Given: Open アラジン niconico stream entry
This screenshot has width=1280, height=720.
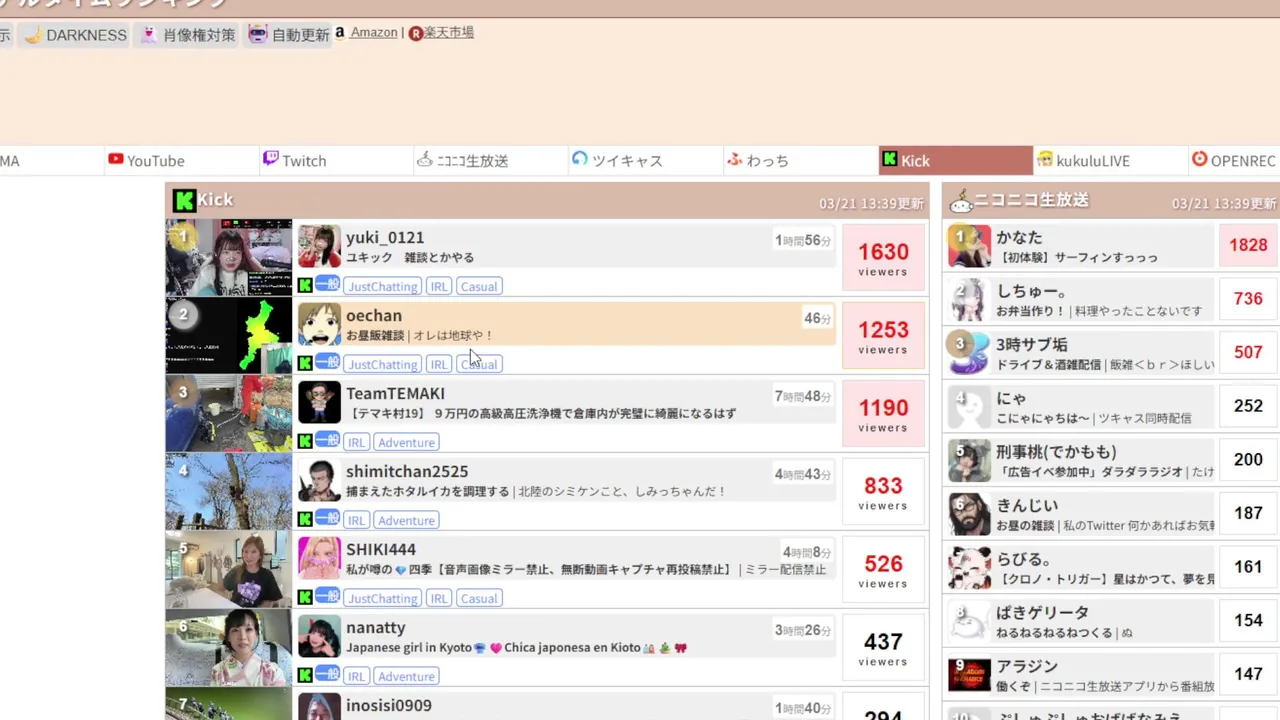Looking at the screenshot, I should (x=1079, y=675).
